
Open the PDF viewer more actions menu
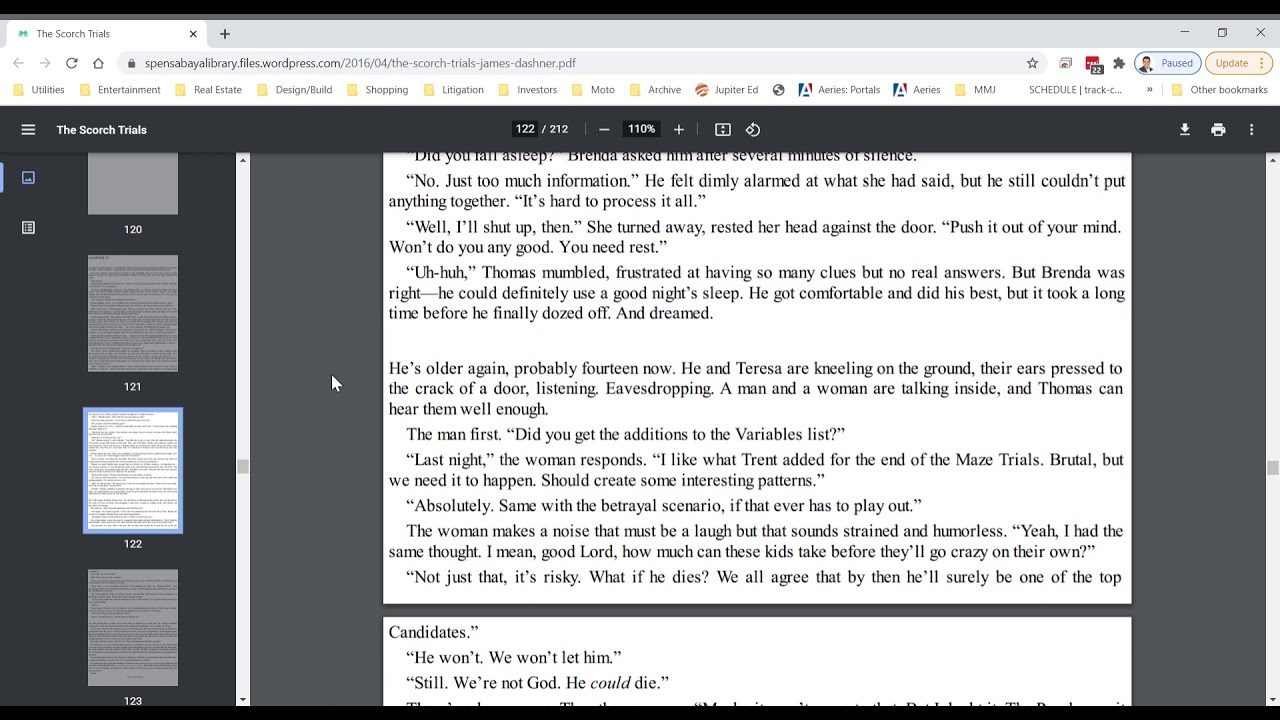click(x=1251, y=129)
